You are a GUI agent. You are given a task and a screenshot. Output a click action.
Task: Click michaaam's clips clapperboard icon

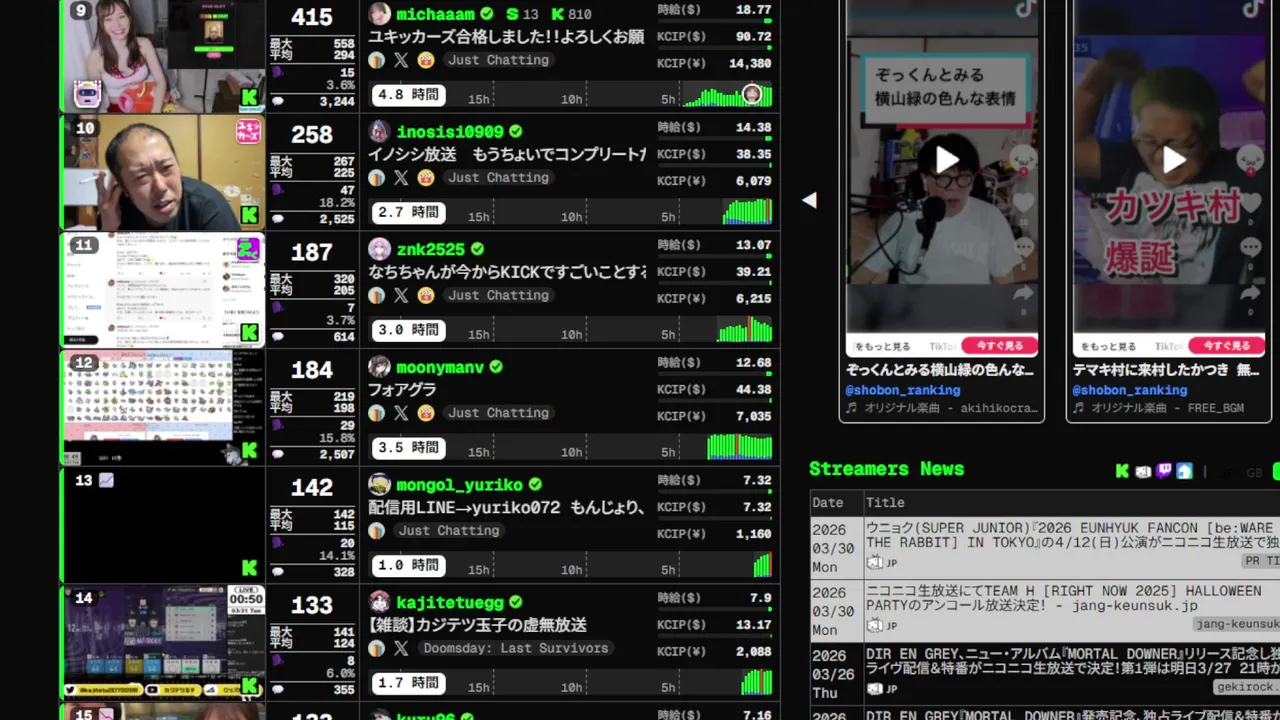426,60
